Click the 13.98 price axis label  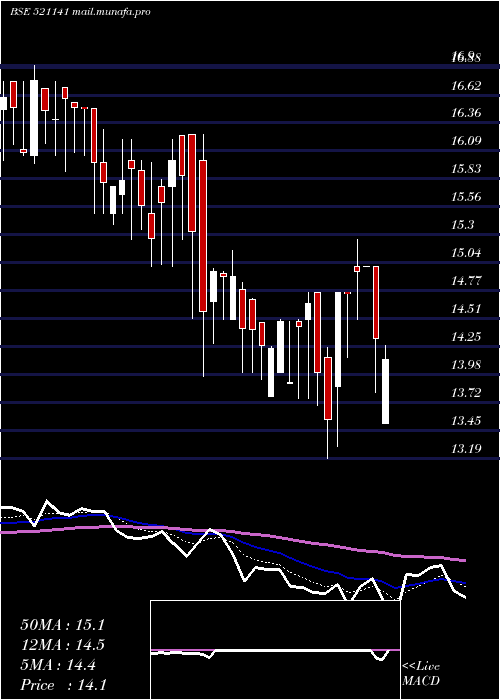click(x=466, y=364)
